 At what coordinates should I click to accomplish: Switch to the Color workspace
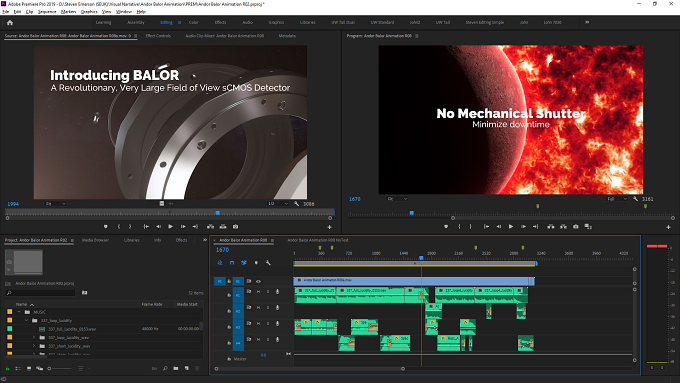pyautogui.click(x=193, y=22)
